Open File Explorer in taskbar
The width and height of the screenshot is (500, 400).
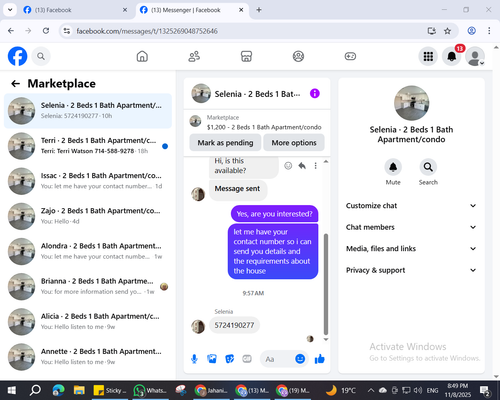pos(79,390)
